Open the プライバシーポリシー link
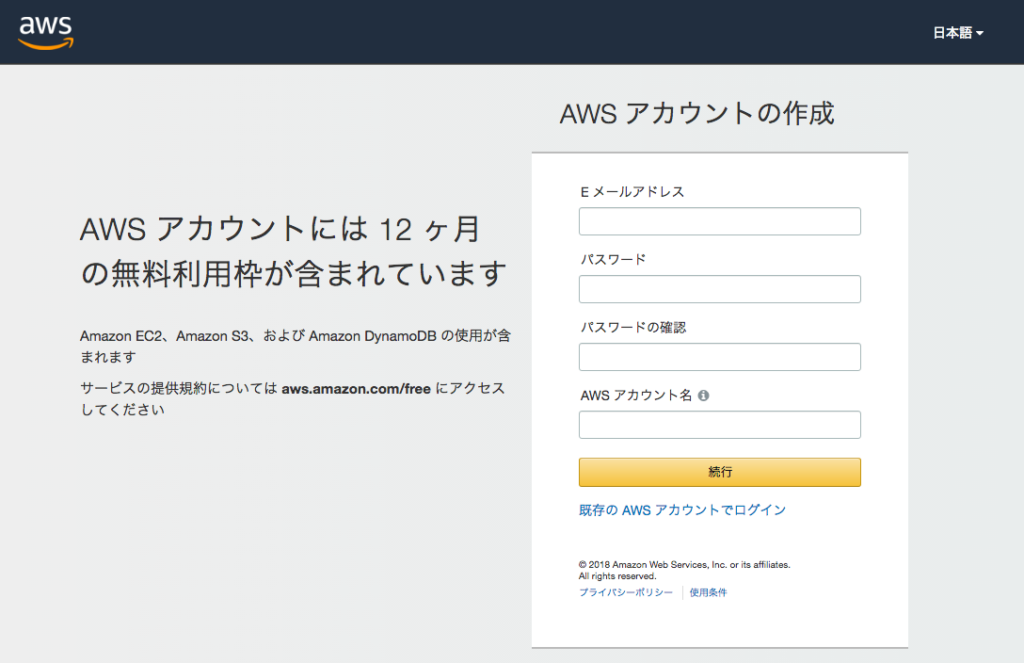 [626, 592]
